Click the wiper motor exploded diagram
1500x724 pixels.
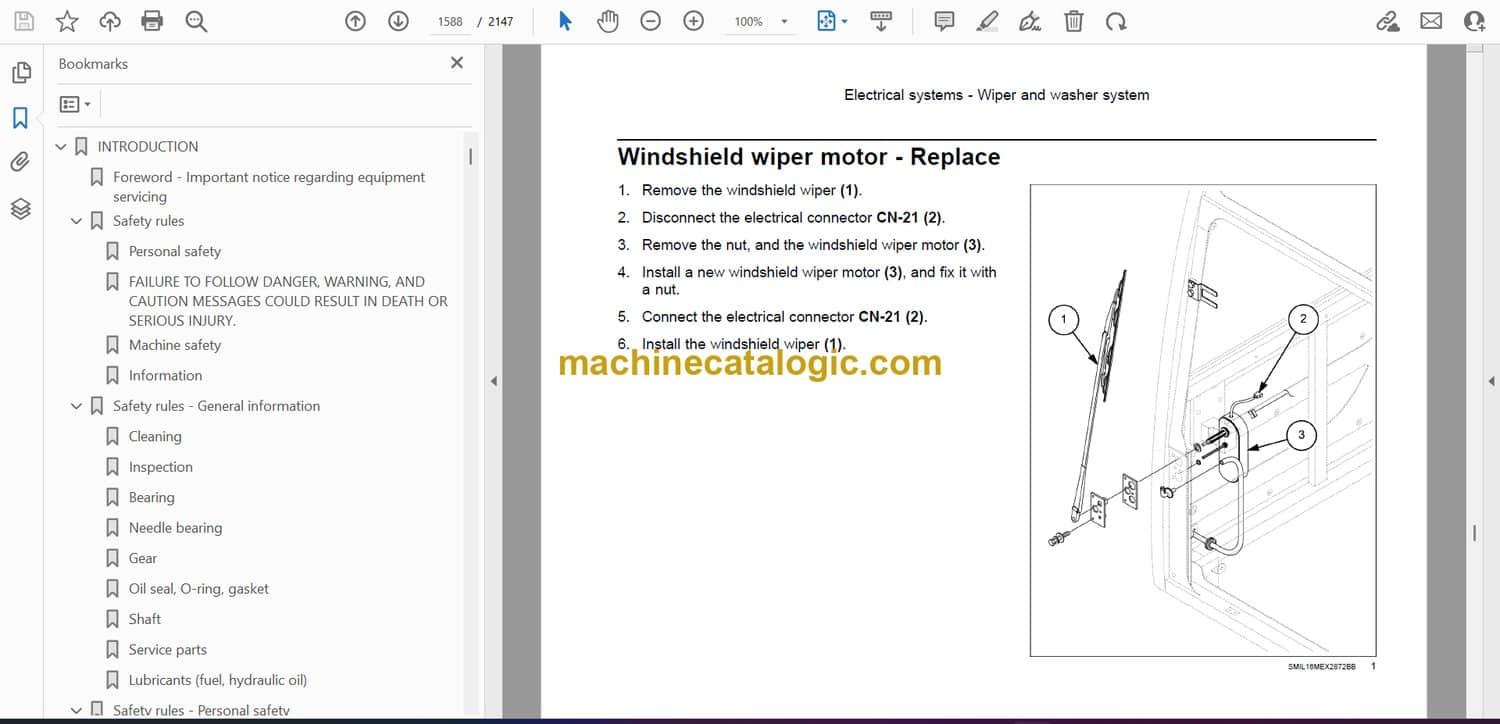coord(1203,420)
